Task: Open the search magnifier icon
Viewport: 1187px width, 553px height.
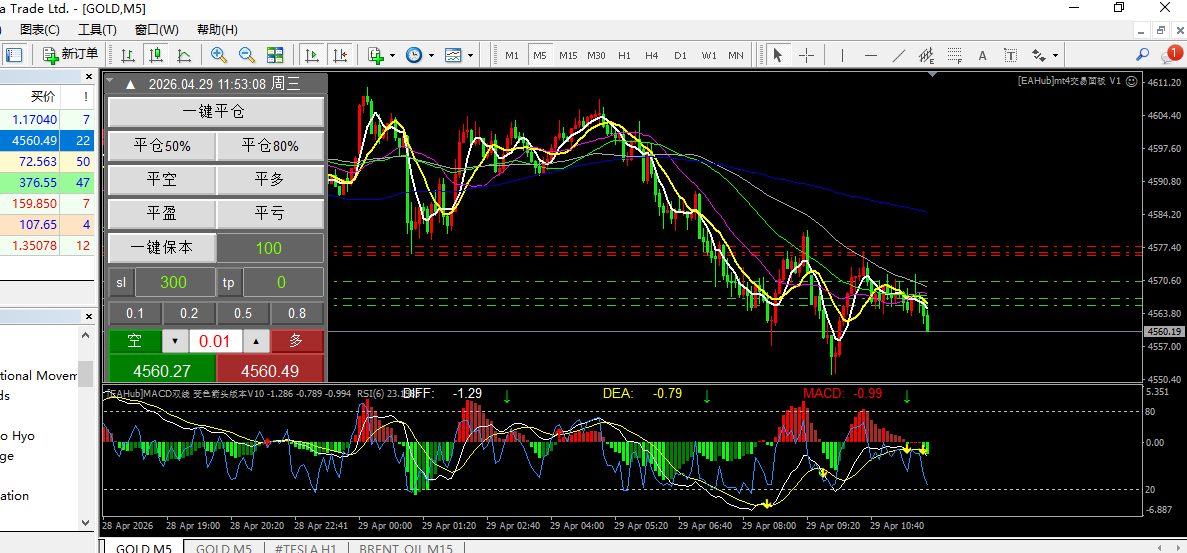Action: (x=1142, y=55)
